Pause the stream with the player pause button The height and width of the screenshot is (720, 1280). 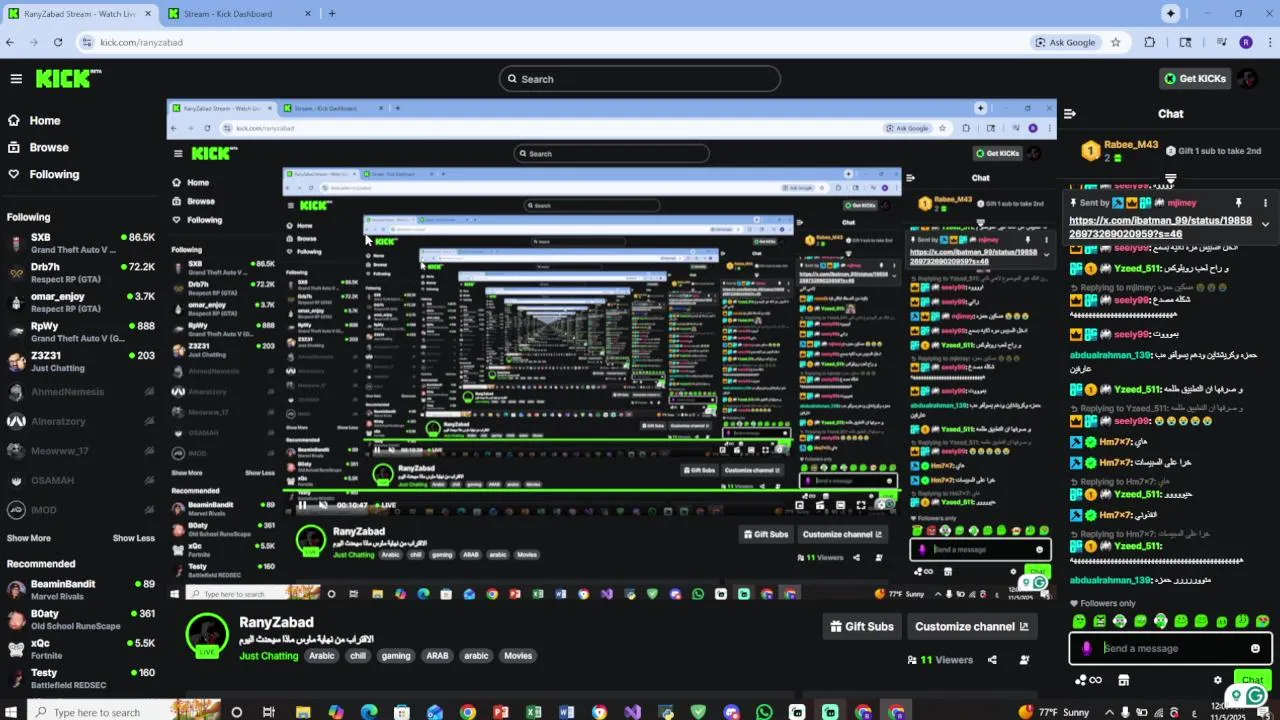coord(303,505)
